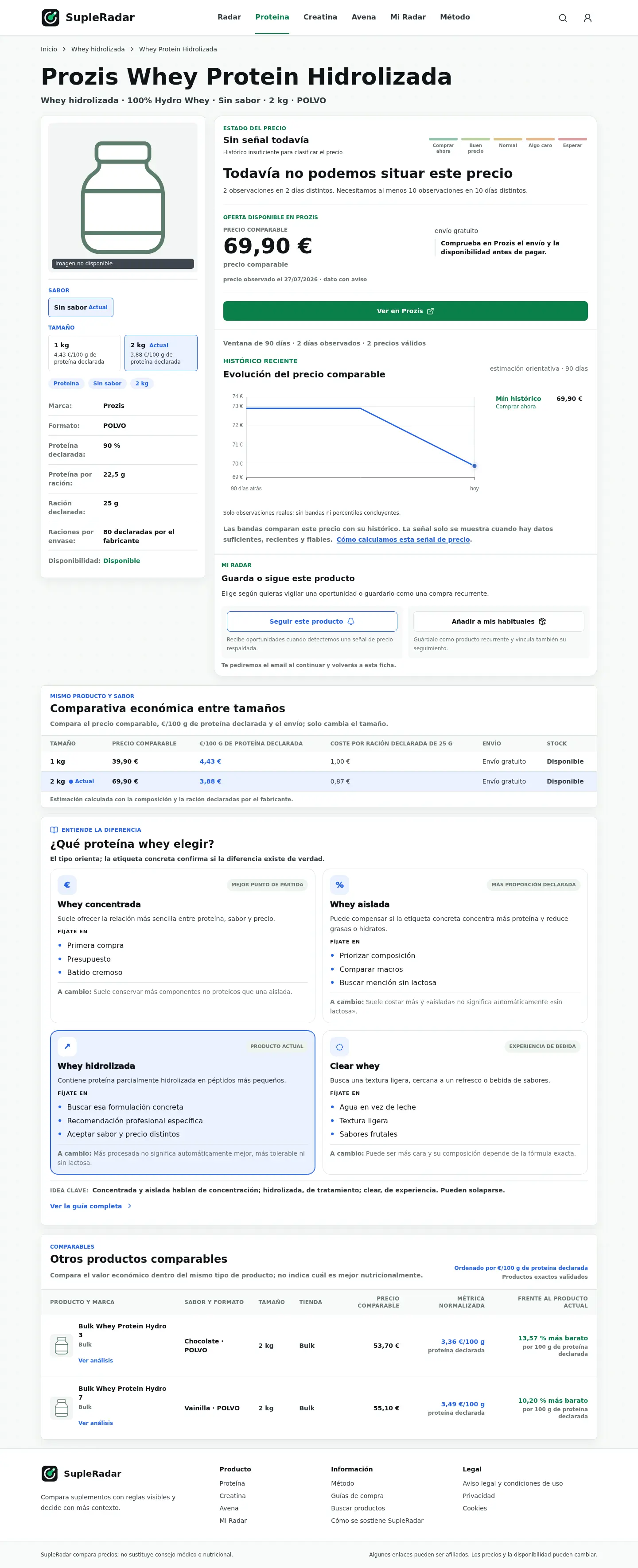
Task: Click the Sin sabor tag chip
Action: pyautogui.click(x=107, y=384)
